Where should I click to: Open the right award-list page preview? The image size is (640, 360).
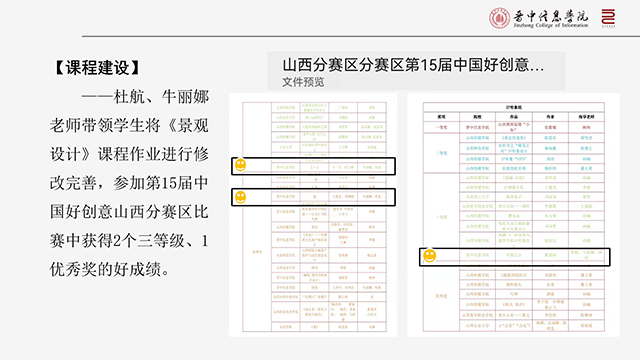click(513, 215)
